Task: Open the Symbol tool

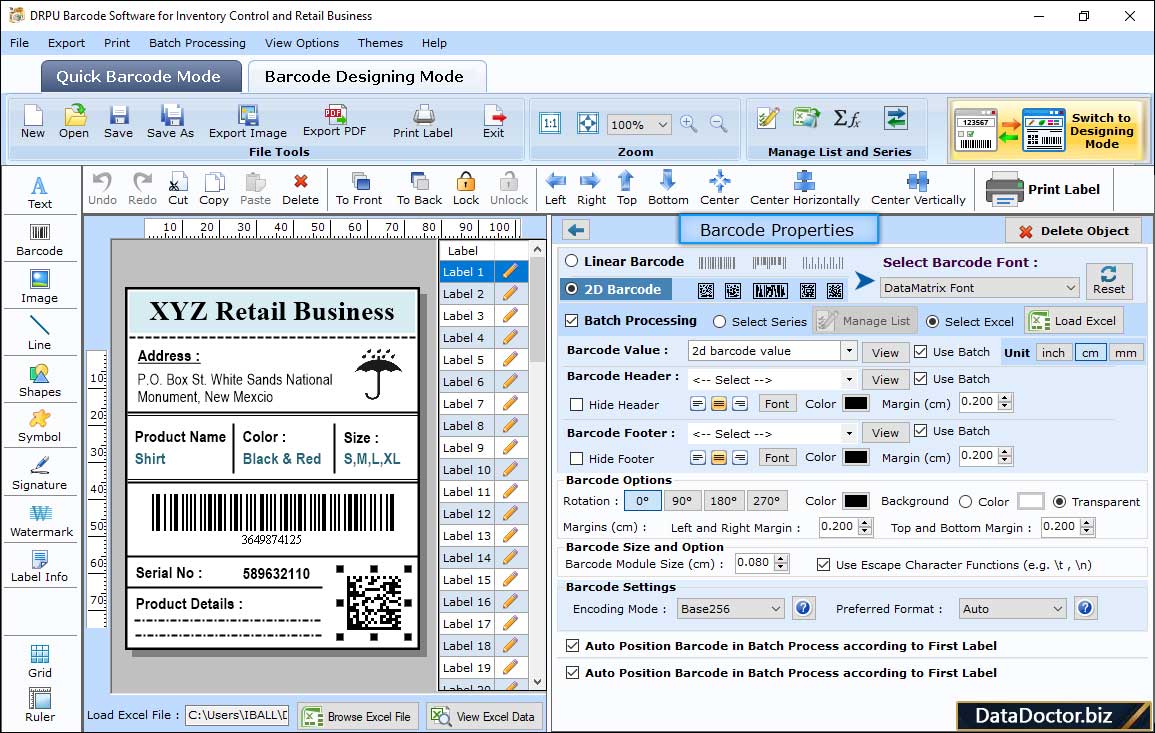Action: [40, 427]
